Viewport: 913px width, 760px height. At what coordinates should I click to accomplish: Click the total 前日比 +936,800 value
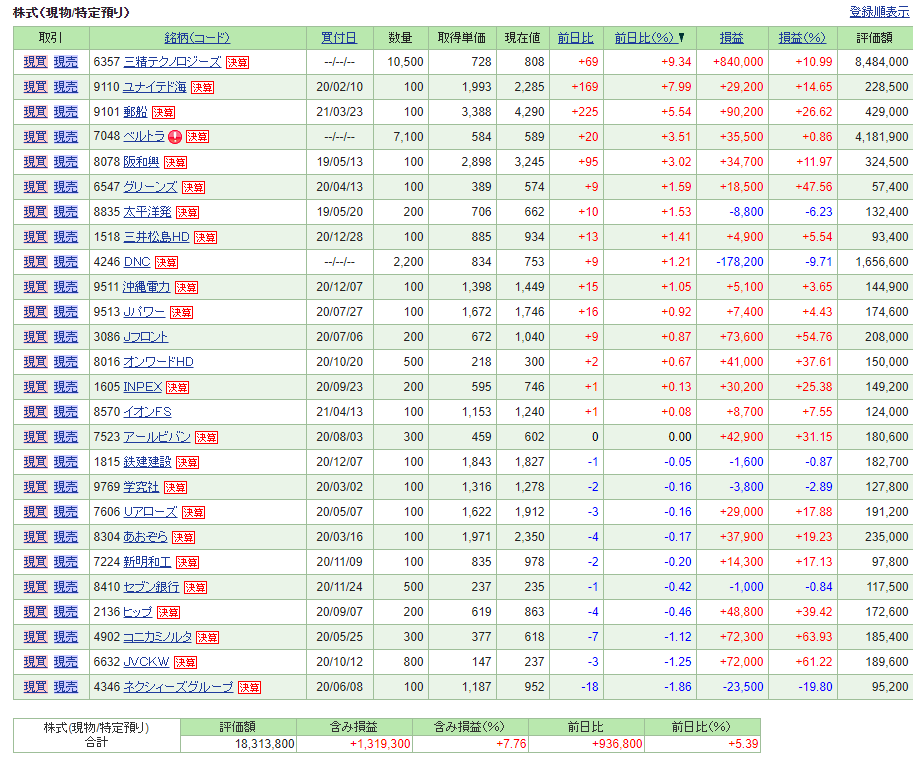pos(617,744)
